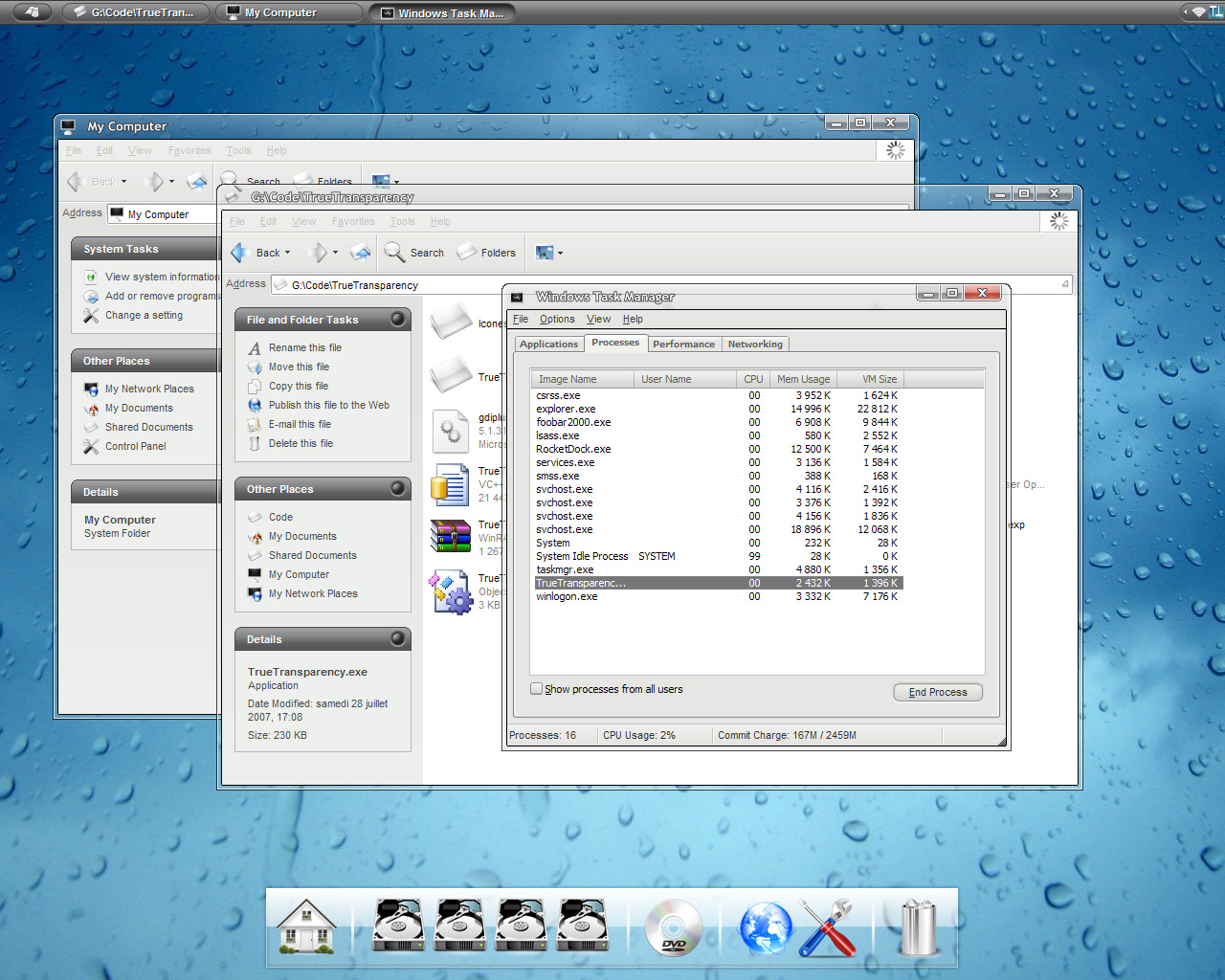1225x980 pixels.
Task: Enable Show processes from all users
Action: pos(537,689)
